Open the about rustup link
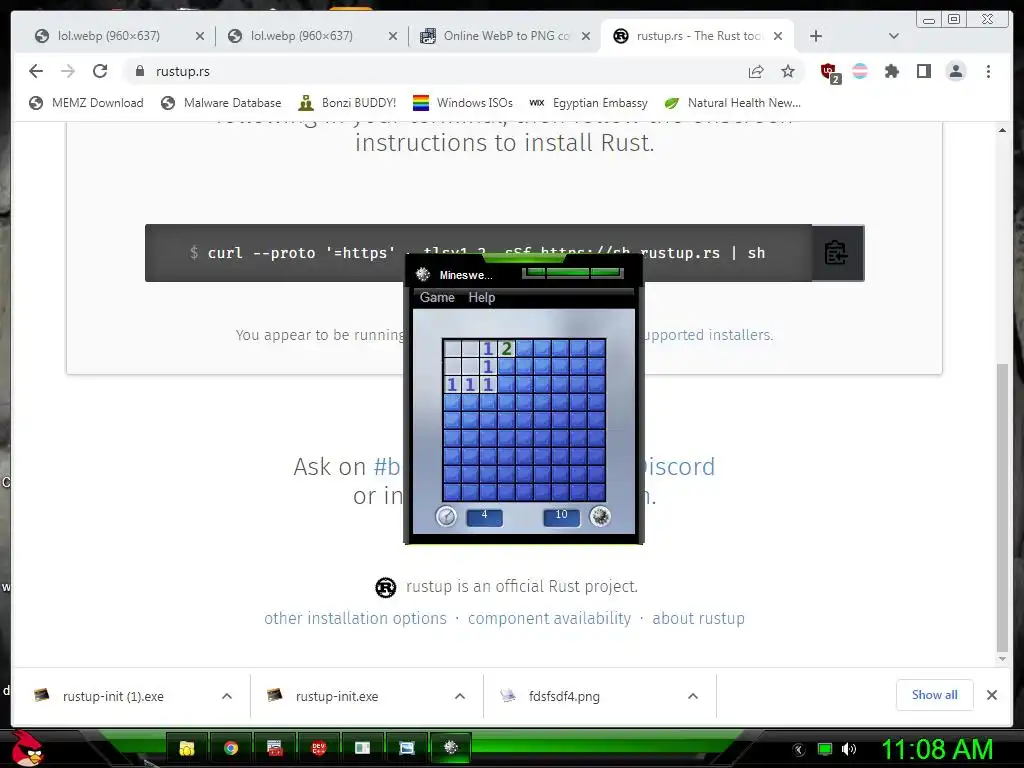1024x768 pixels. 698,618
